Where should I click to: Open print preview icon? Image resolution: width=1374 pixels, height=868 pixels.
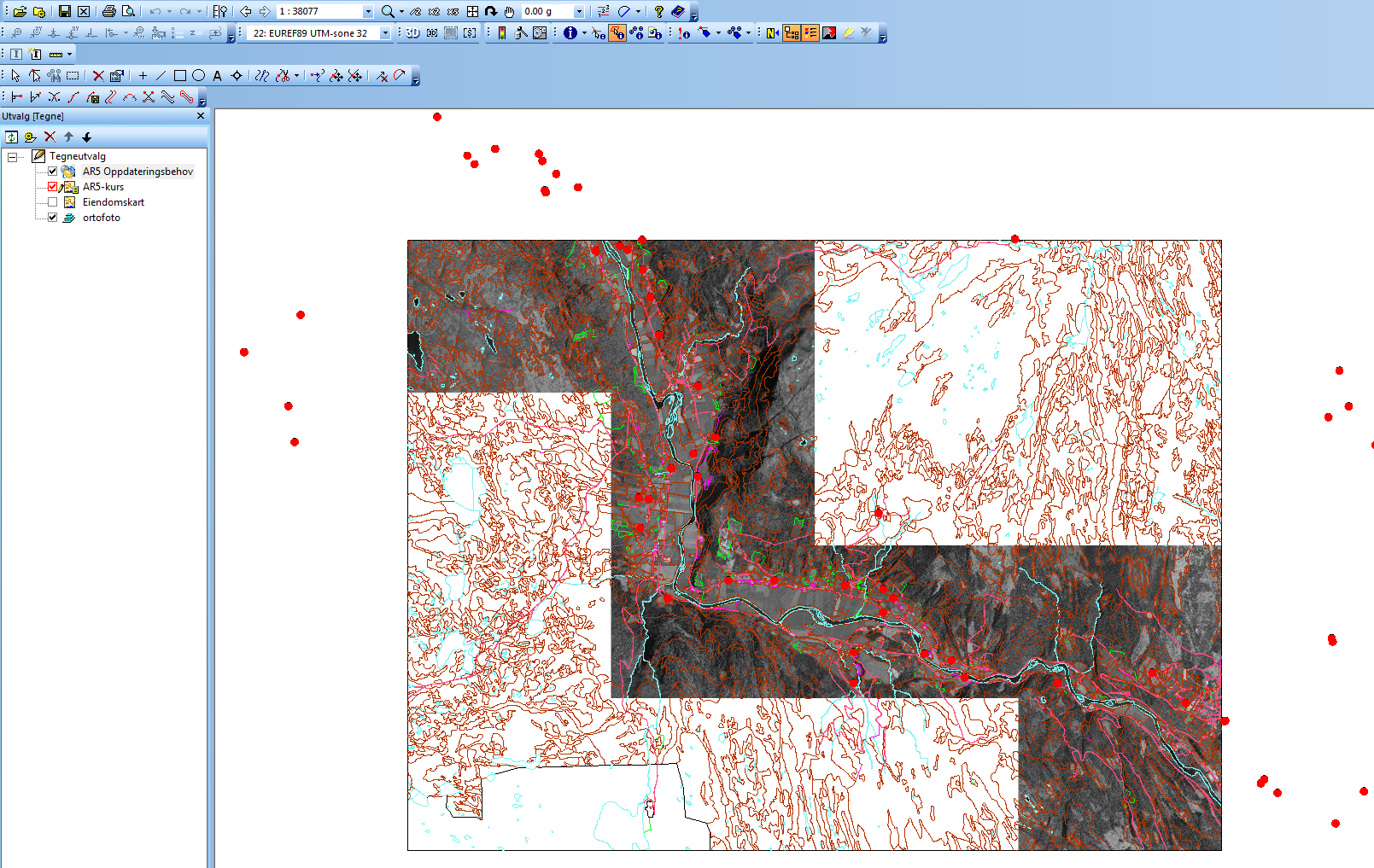(128, 11)
